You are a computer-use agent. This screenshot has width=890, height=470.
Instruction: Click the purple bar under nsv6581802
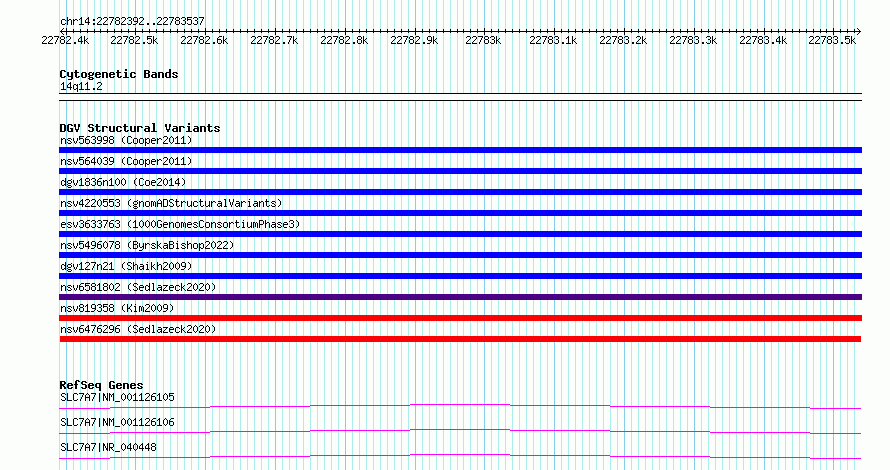pyautogui.click(x=460, y=297)
